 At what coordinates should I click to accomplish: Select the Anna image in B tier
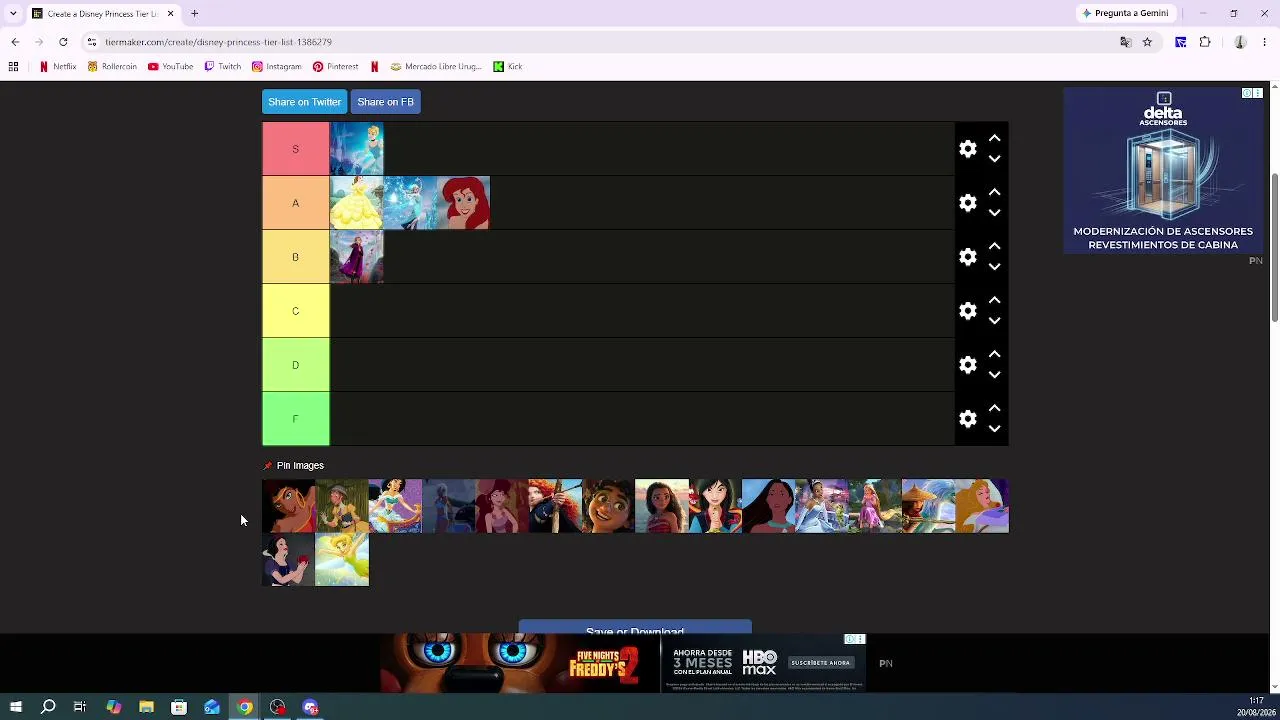point(357,257)
